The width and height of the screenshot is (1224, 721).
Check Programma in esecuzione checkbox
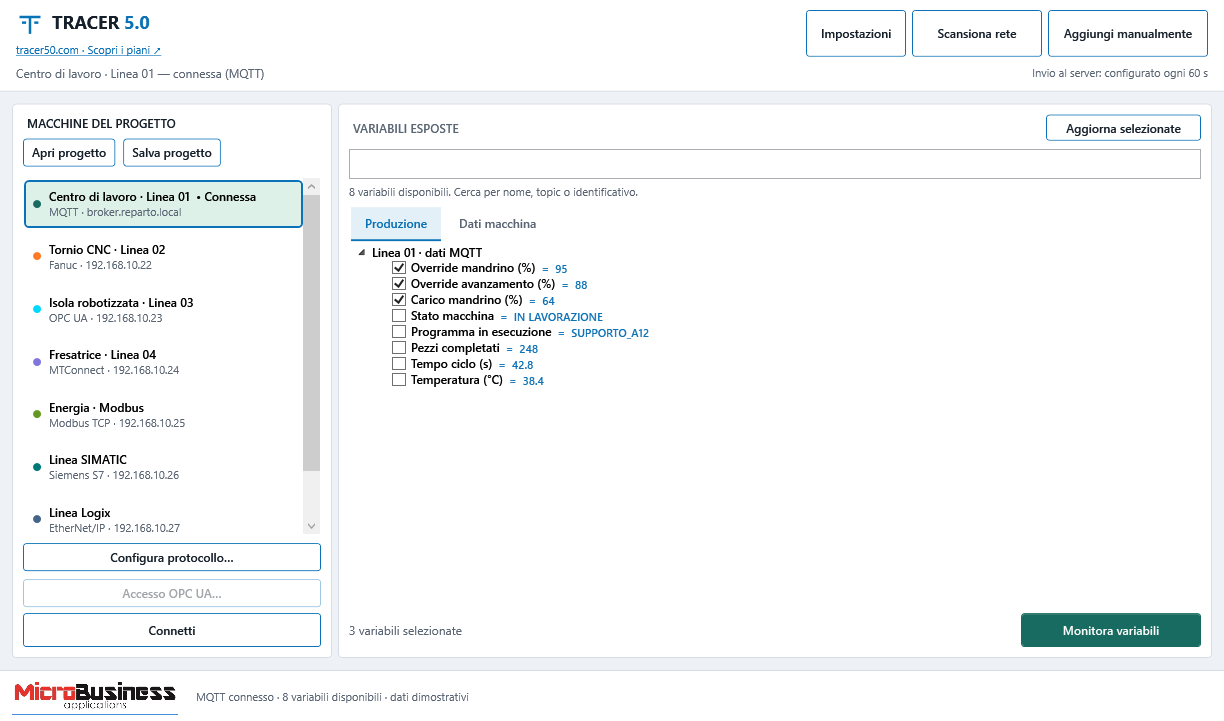(x=399, y=332)
